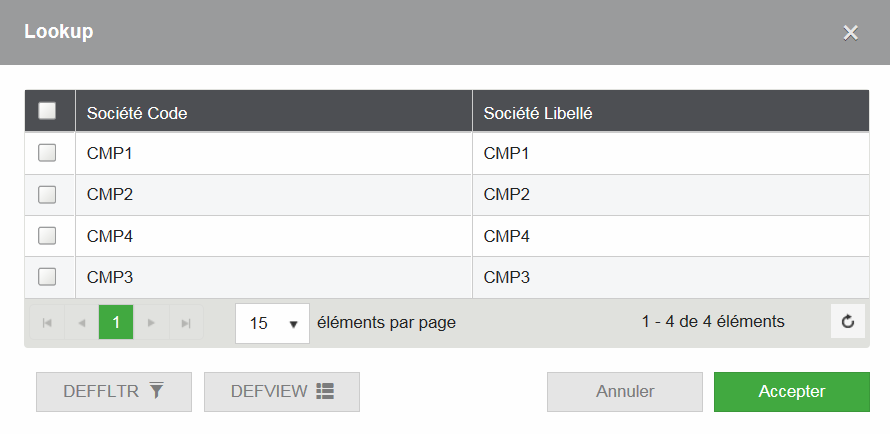Click the Annuler button
The height and width of the screenshot is (434, 890).
point(625,392)
